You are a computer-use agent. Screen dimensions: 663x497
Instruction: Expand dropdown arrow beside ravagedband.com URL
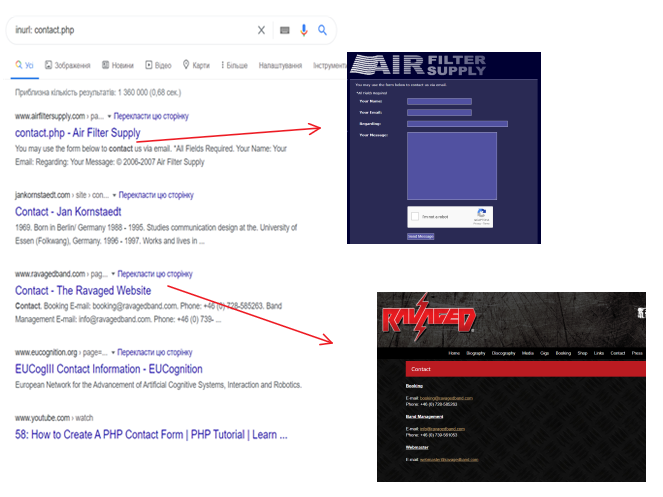[x=113, y=274]
